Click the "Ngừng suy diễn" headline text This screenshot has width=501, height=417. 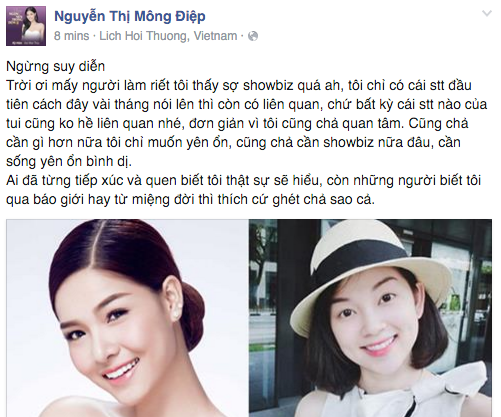56,66
